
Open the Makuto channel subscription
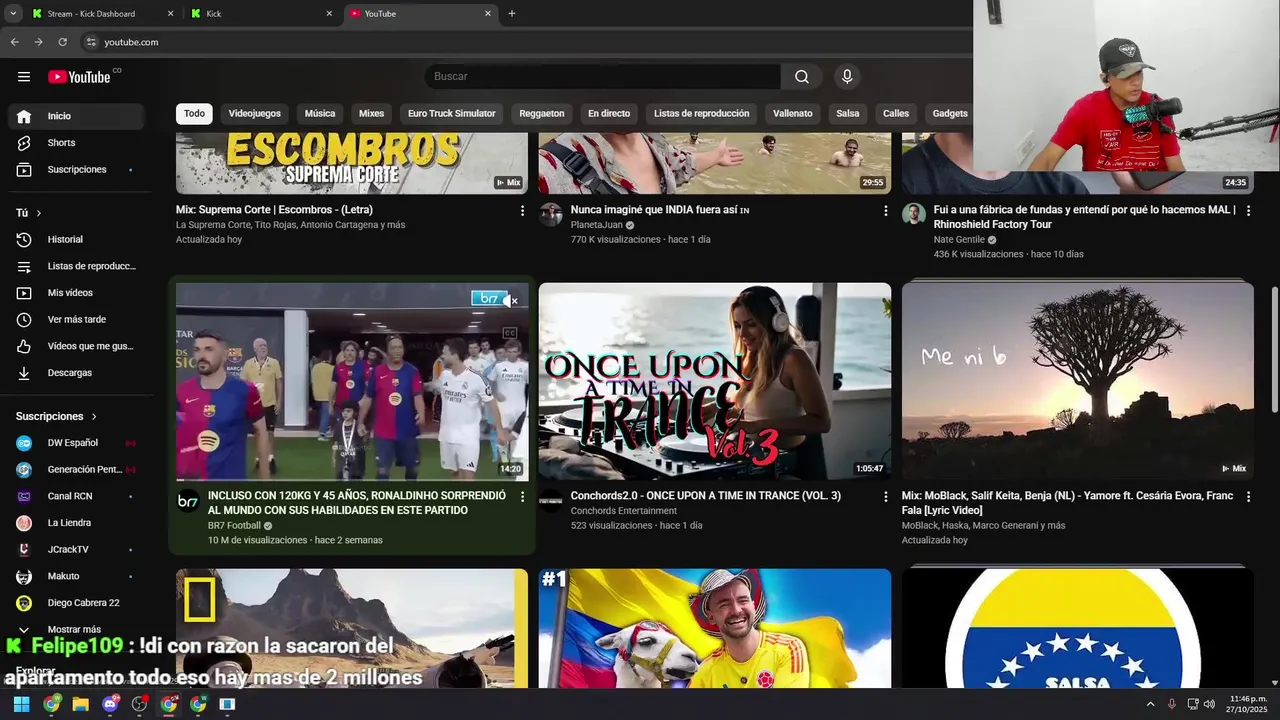coord(78,576)
